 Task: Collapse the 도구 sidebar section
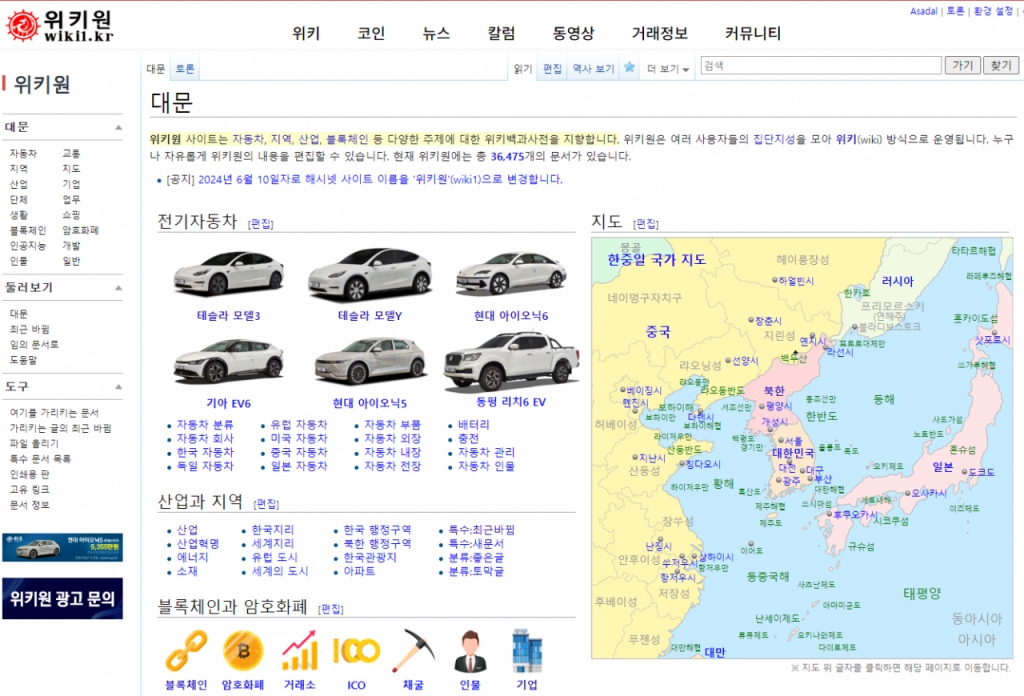coord(118,387)
